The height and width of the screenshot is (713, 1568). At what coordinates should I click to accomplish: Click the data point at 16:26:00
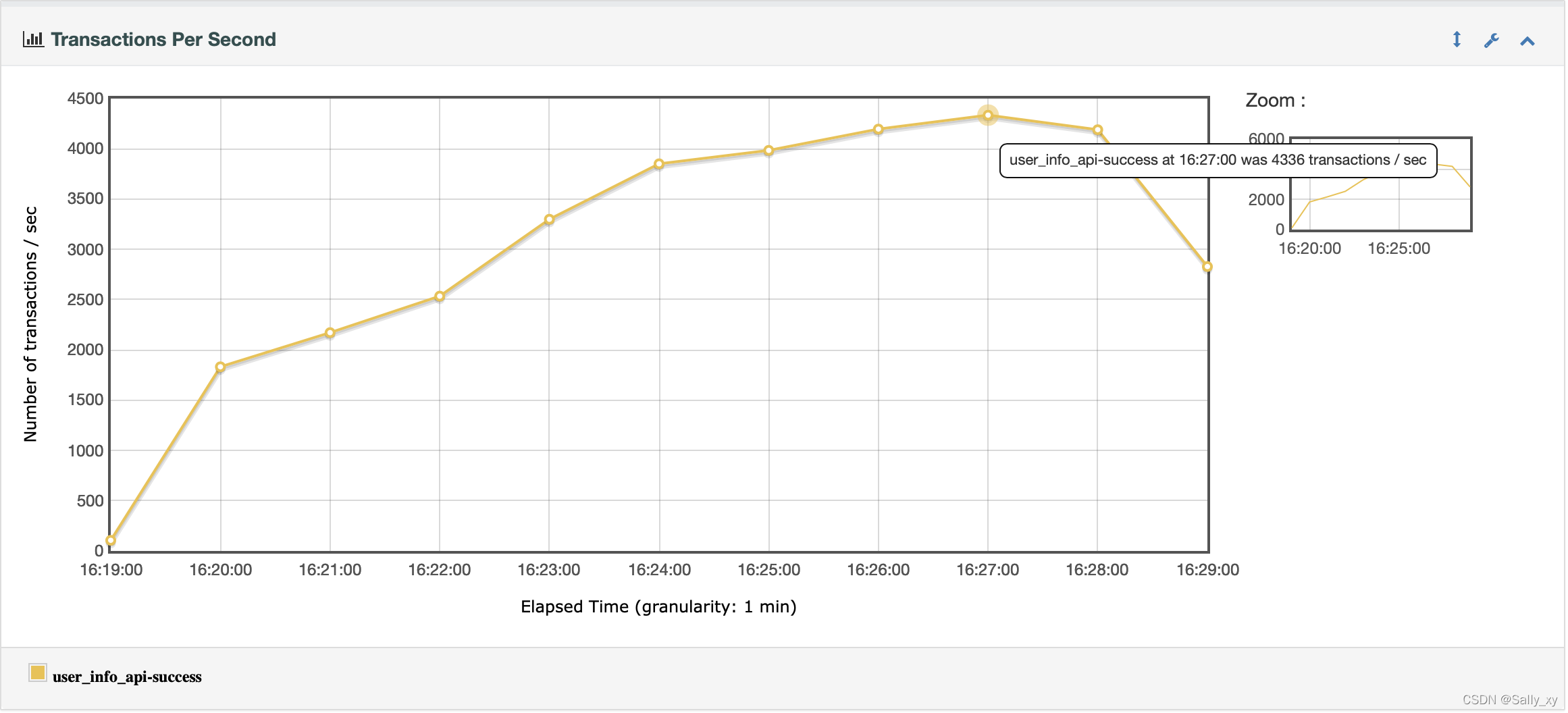click(x=879, y=129)
